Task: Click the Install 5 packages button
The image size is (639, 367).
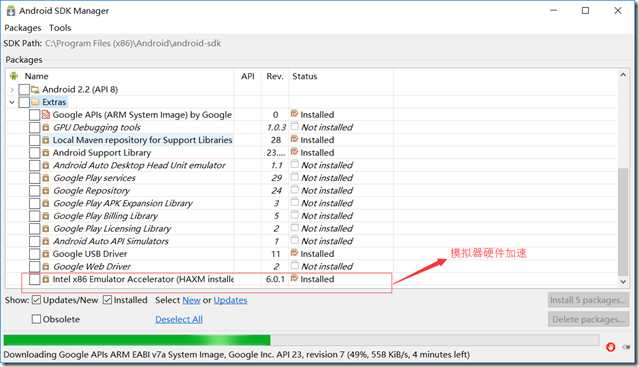Action: pyautogui.click(x=588, y=300)
